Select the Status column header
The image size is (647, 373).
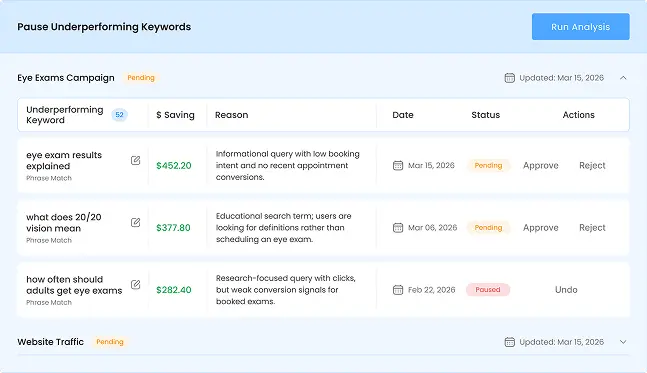[486, 115]
